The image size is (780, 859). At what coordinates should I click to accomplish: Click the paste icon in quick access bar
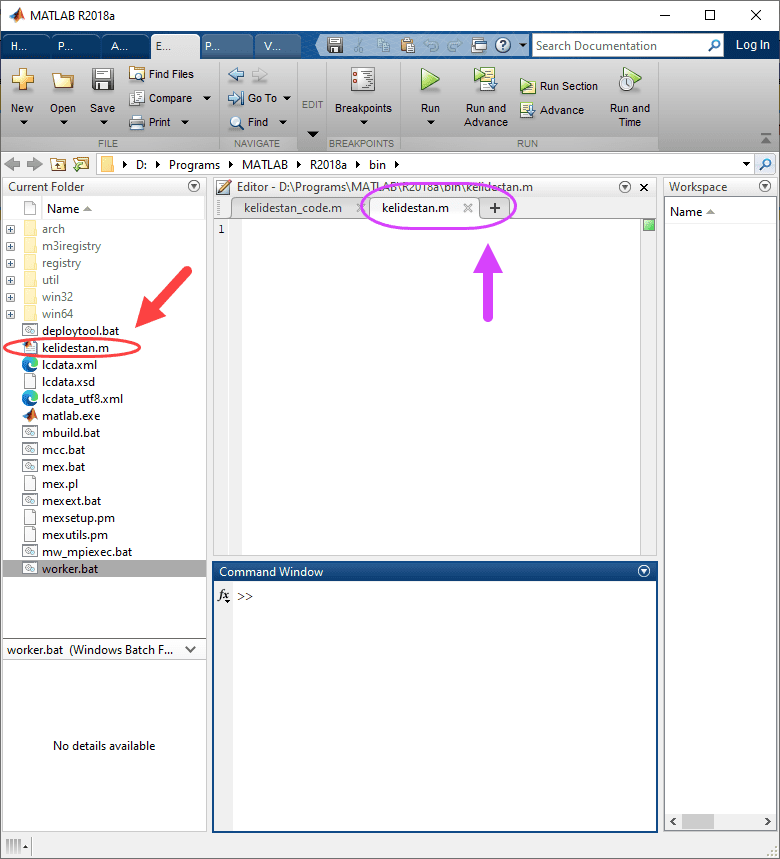click(407, 45)
